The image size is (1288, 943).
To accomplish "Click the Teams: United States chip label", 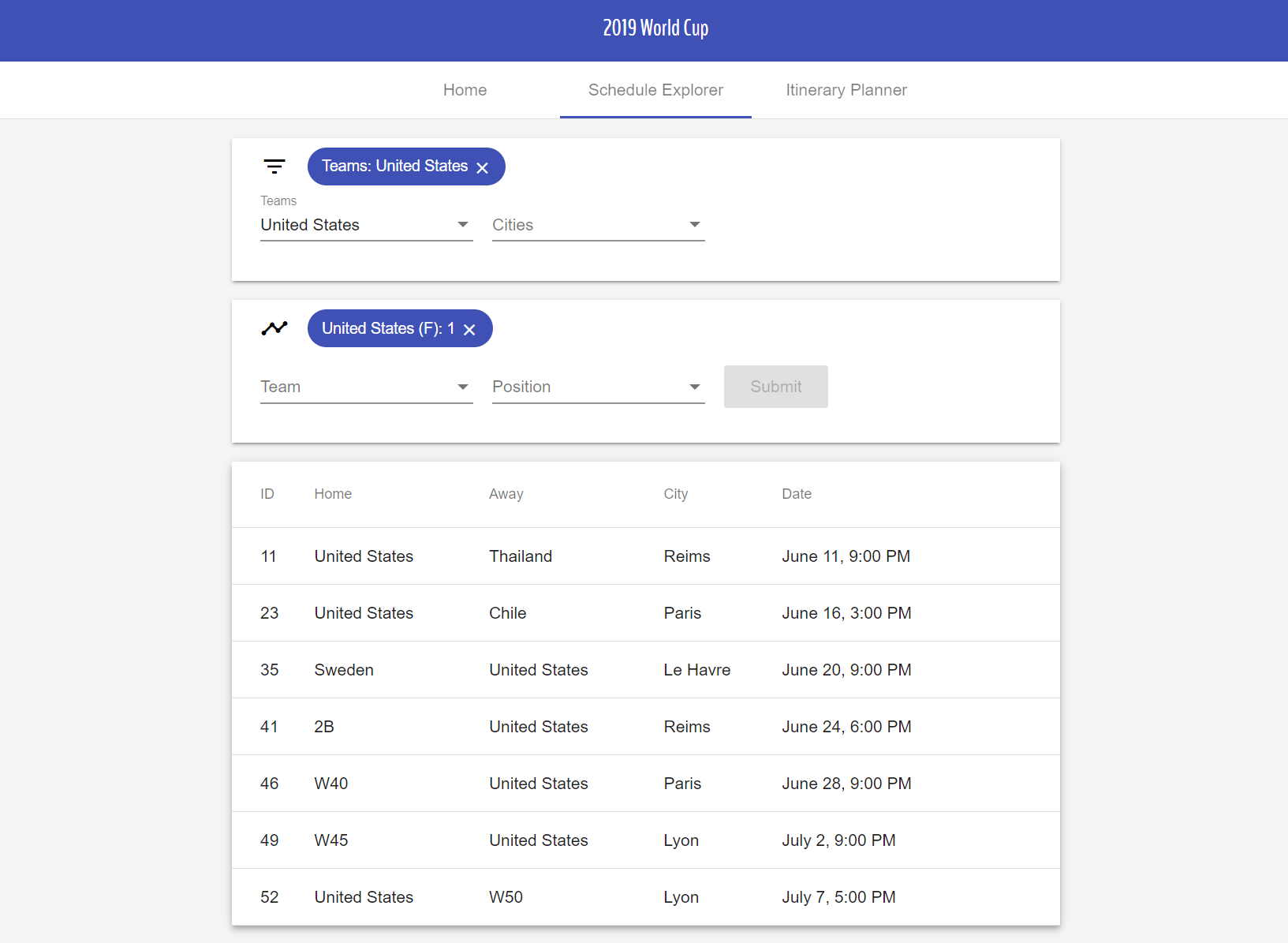I will click(x=394, y=167).
